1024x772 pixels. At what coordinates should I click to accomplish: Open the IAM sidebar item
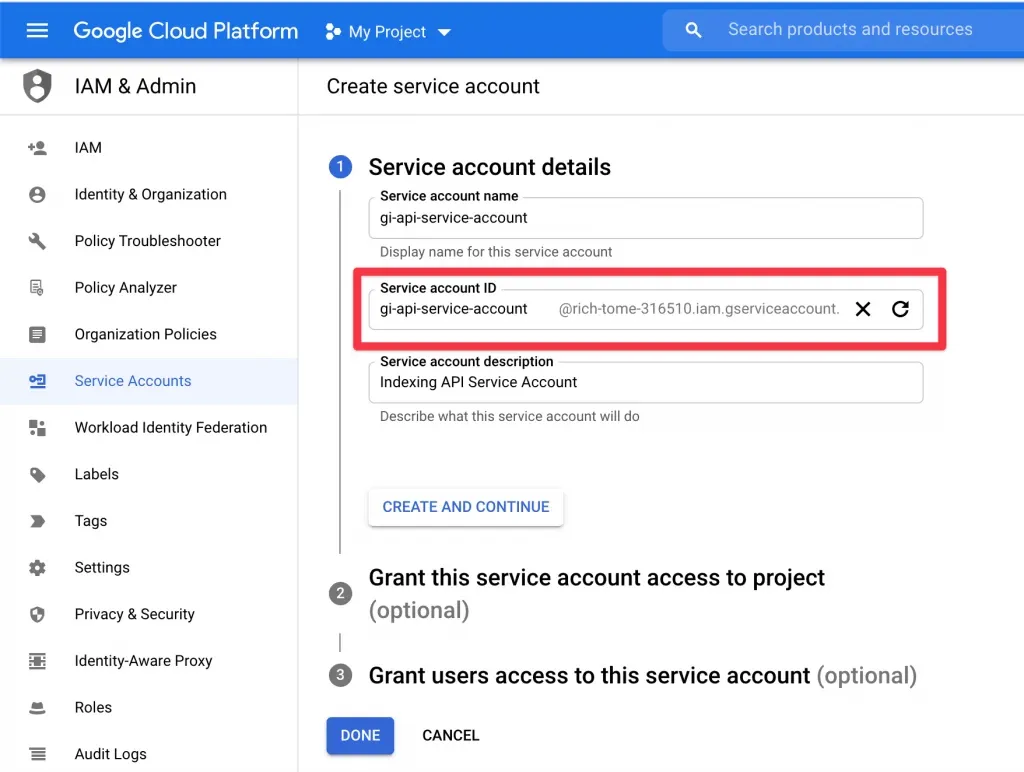point(88,148)
